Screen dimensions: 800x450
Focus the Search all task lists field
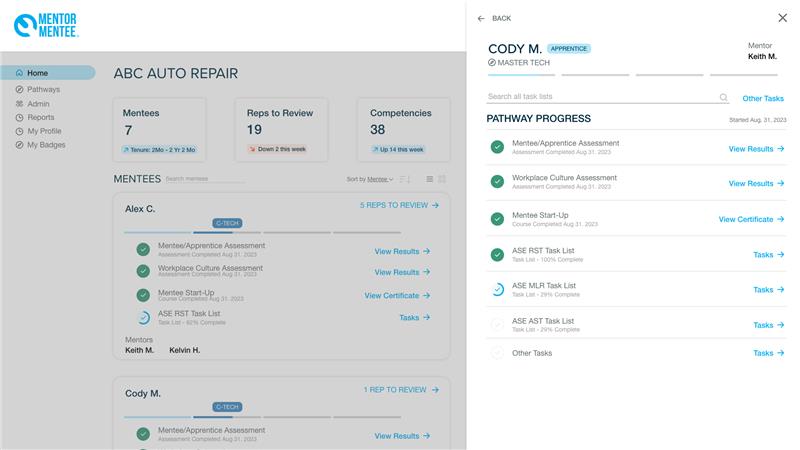[x=608, y=96]
